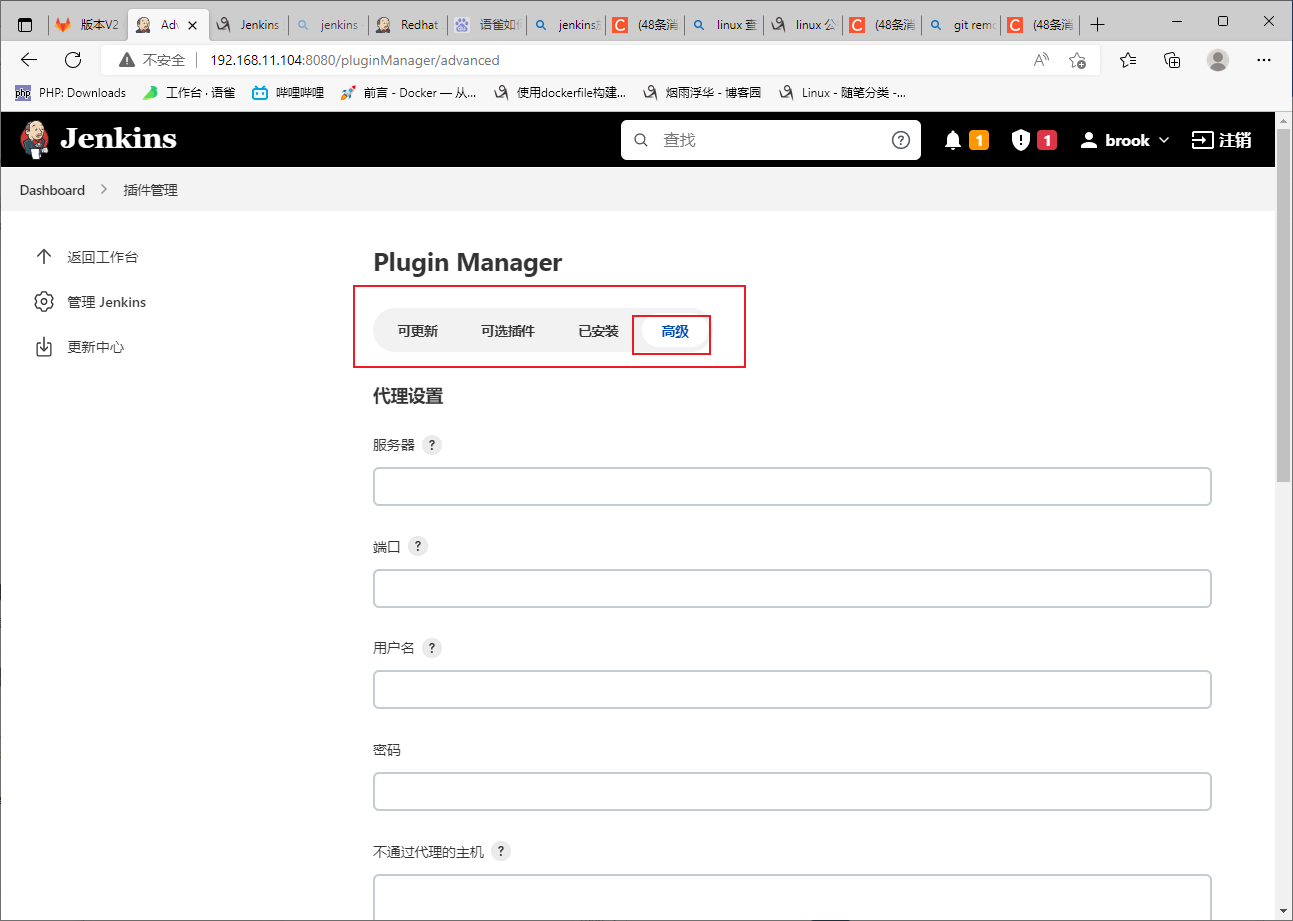Switch to the 已安装 tab

[598, 331]
